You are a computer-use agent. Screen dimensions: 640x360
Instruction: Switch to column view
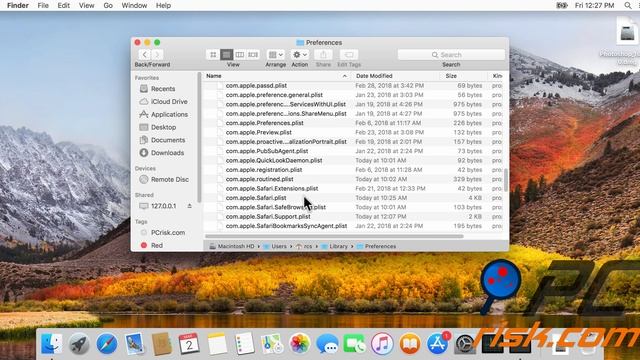pyautogui.click(x=240, y=55)
